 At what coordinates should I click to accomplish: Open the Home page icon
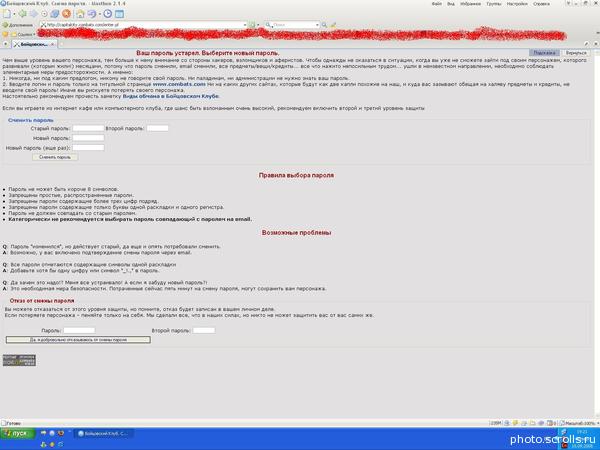(80, 14)
